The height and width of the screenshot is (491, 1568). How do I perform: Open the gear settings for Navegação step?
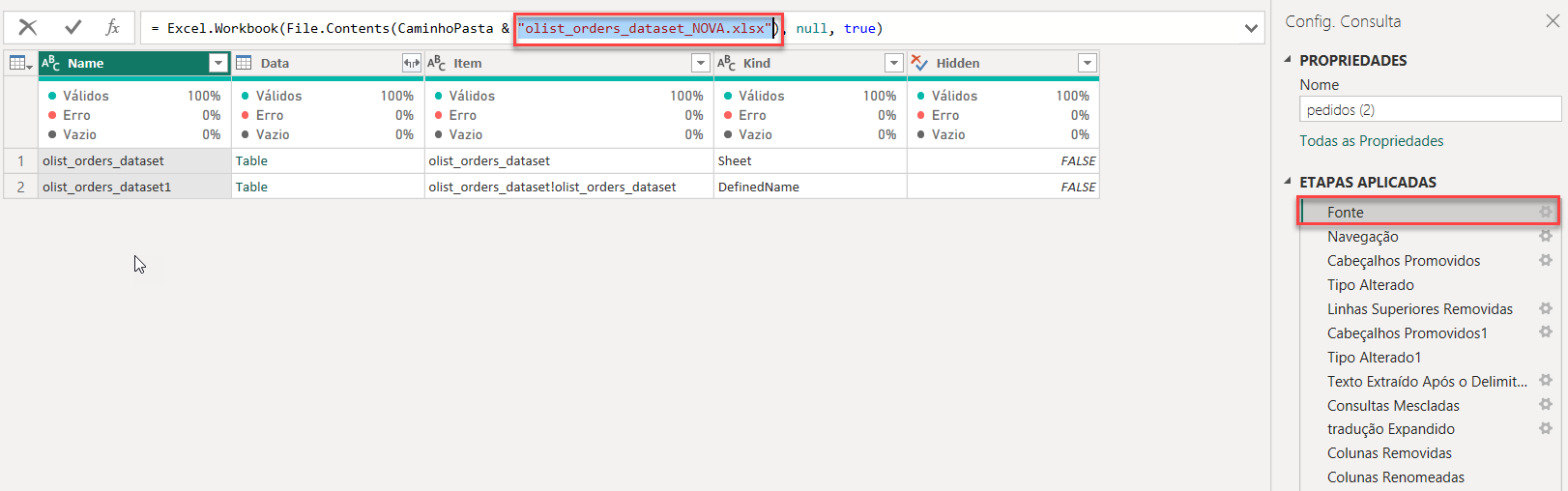pyautogui.click(x=1545, y=236)
